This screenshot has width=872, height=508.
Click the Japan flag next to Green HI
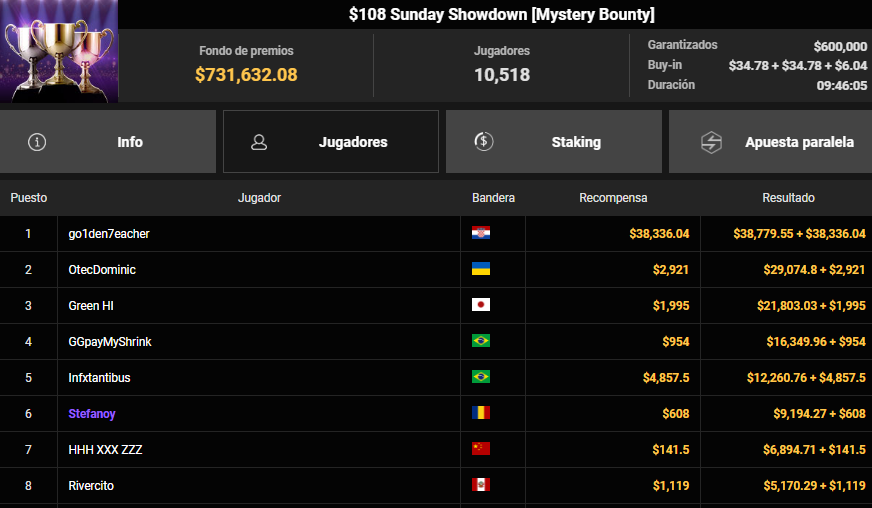point(481,305)
